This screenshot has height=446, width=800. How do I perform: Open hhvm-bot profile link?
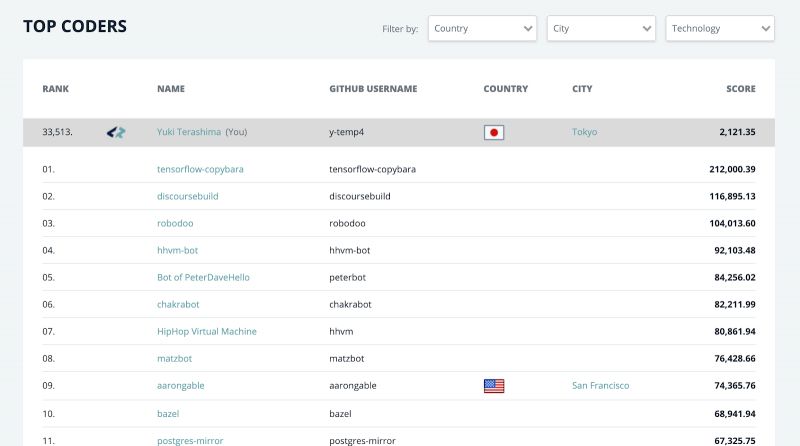point(177,251)
